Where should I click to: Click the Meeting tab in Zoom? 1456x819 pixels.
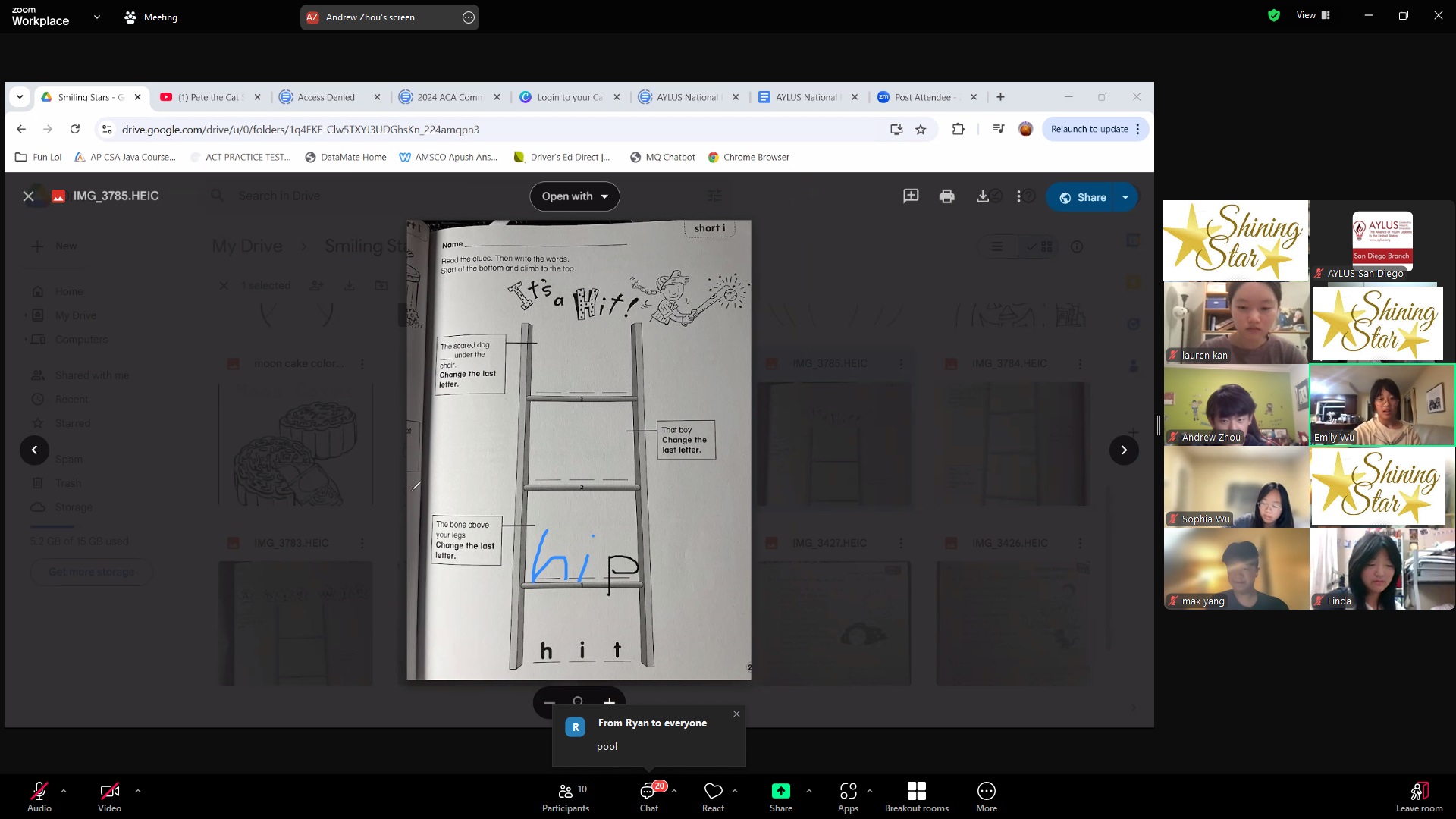[151, 17]
